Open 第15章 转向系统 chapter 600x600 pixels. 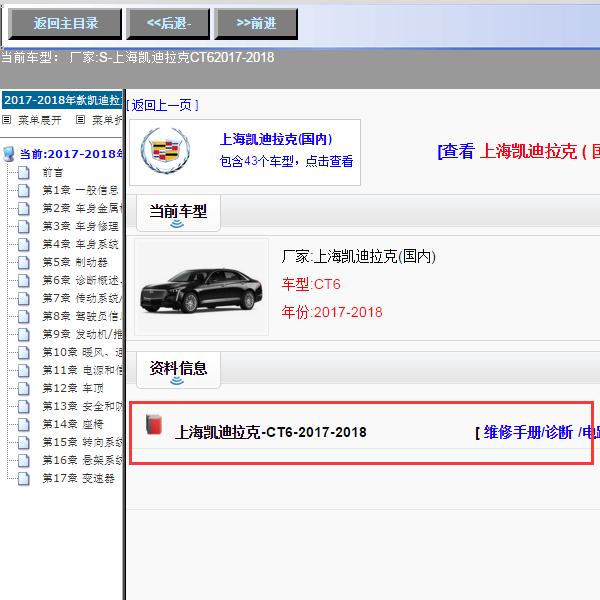click(82, 442)
